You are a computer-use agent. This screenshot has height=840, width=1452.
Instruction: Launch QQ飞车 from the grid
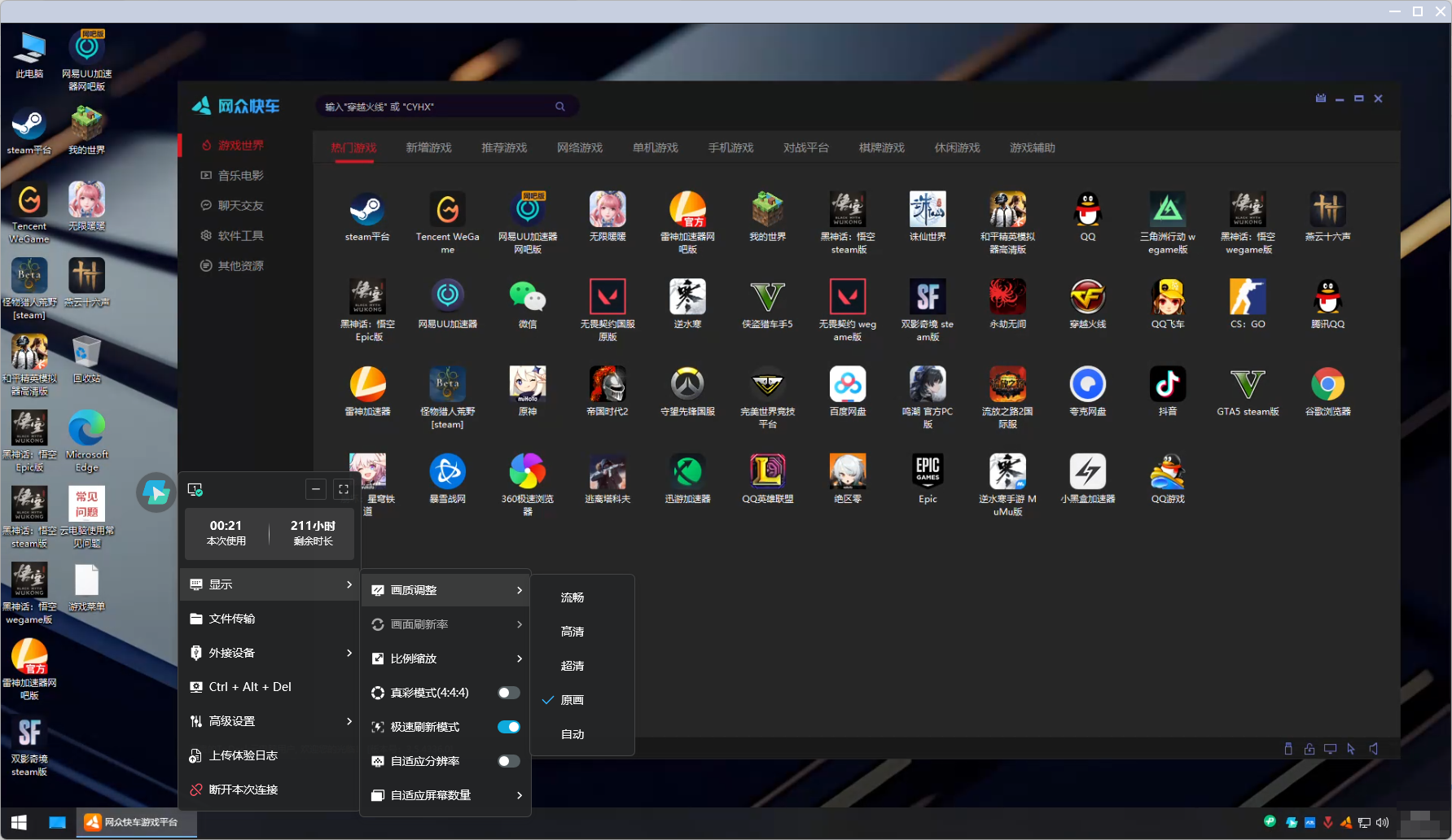point(1168,304)
